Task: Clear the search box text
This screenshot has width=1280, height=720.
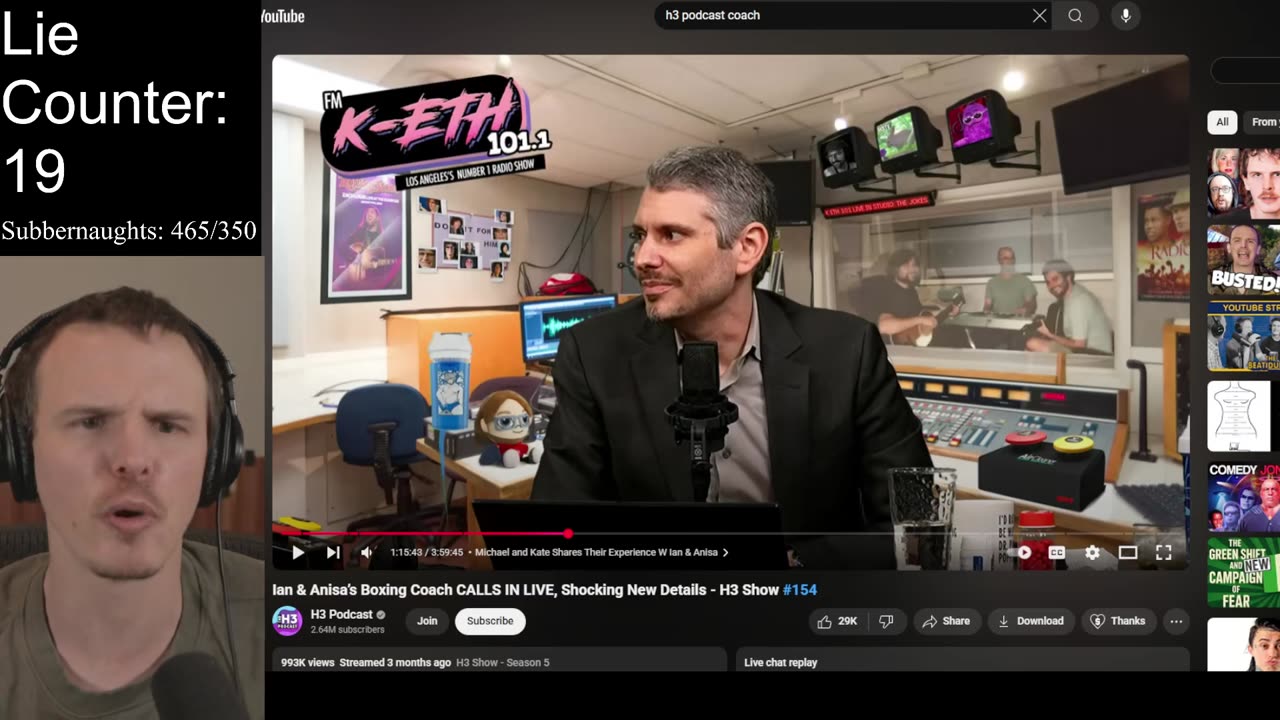Action: pos(1040,15)
